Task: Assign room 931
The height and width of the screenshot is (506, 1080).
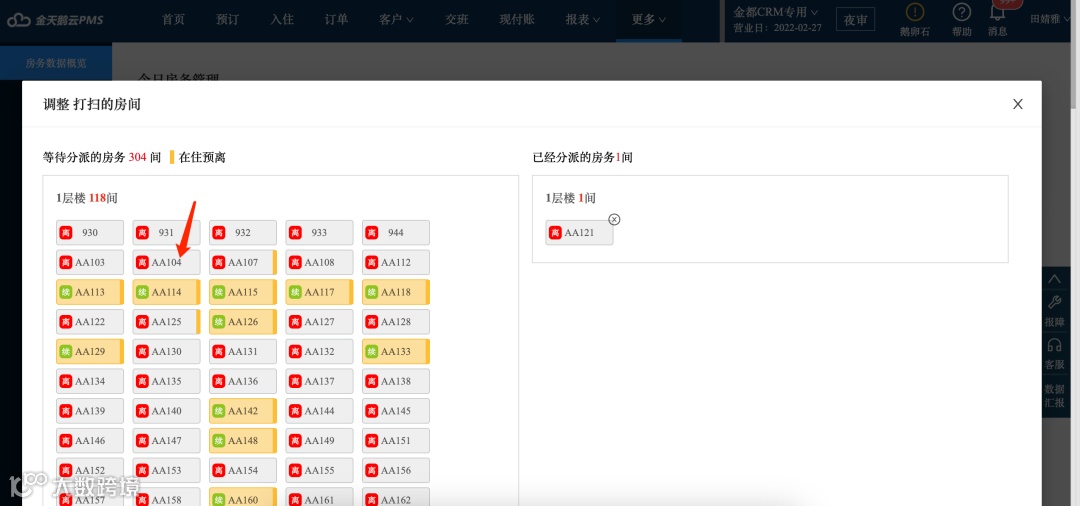Action: pos(167,233)
